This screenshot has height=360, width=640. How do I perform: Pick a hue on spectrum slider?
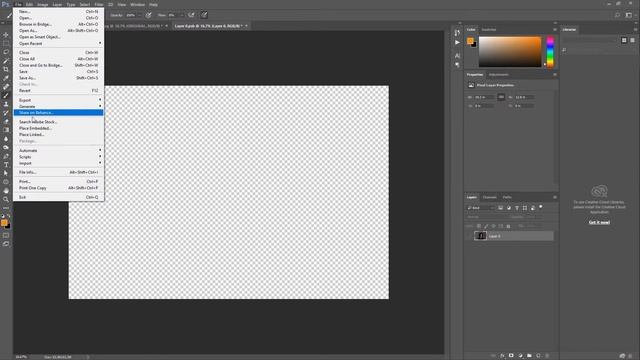(550, 51)
